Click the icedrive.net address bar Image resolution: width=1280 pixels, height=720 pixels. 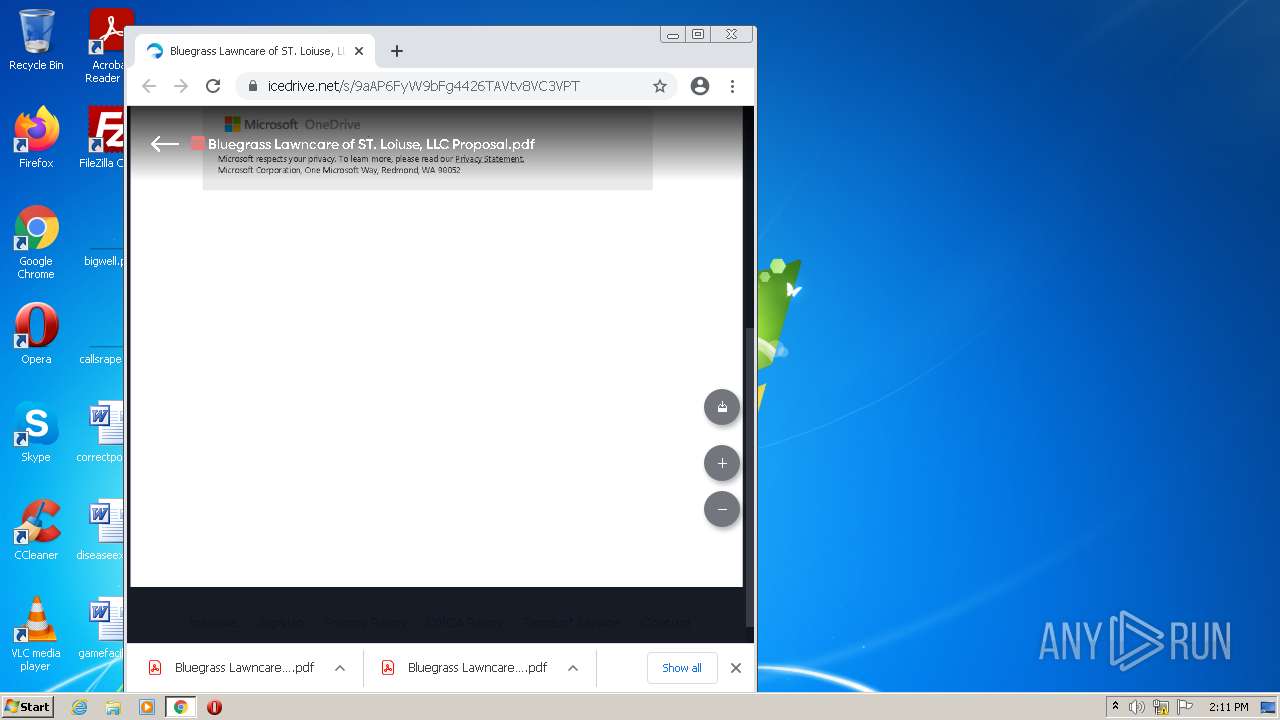tap(455, 86)
